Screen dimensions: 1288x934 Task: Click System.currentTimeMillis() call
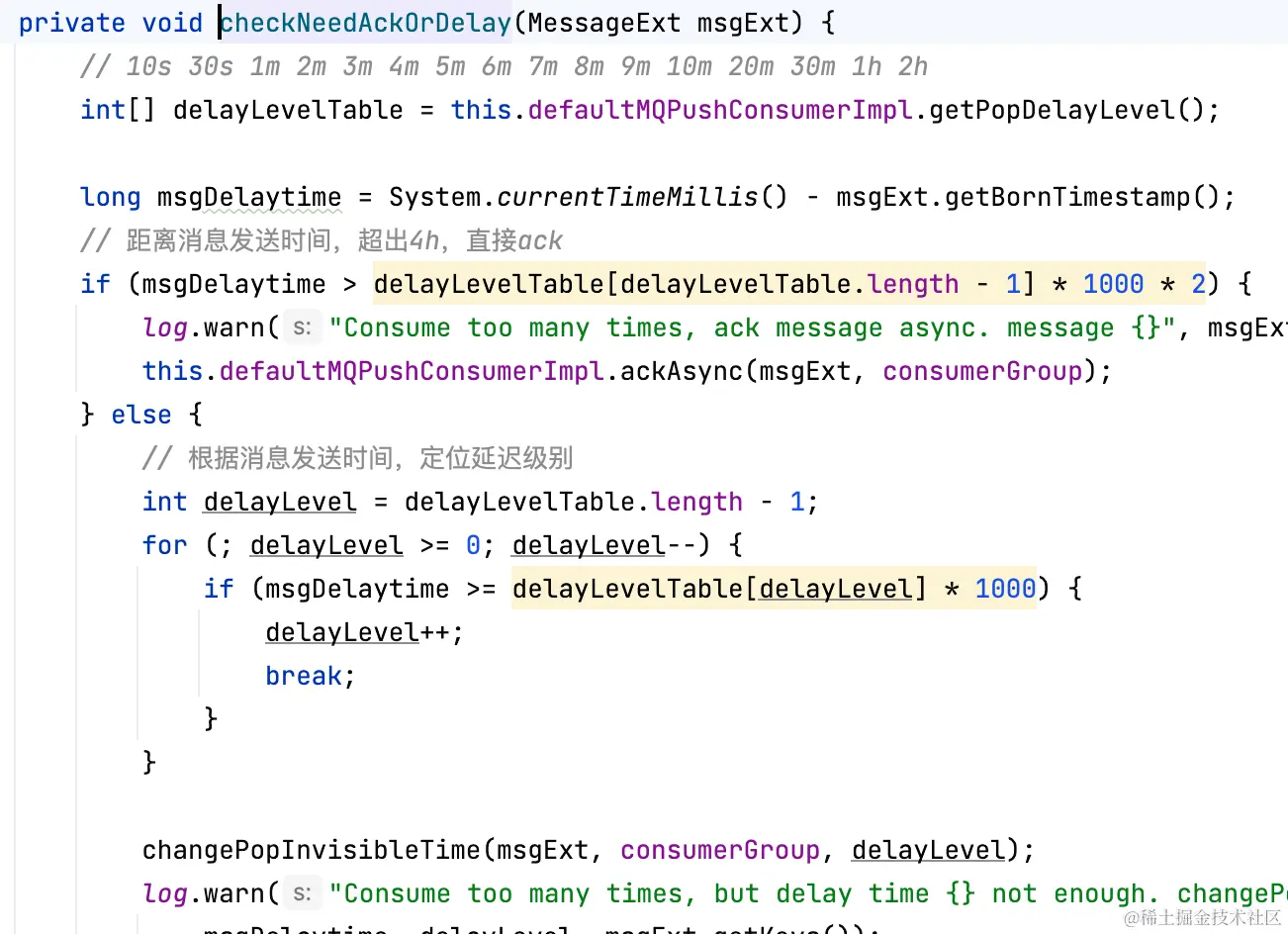coord(589,197)
